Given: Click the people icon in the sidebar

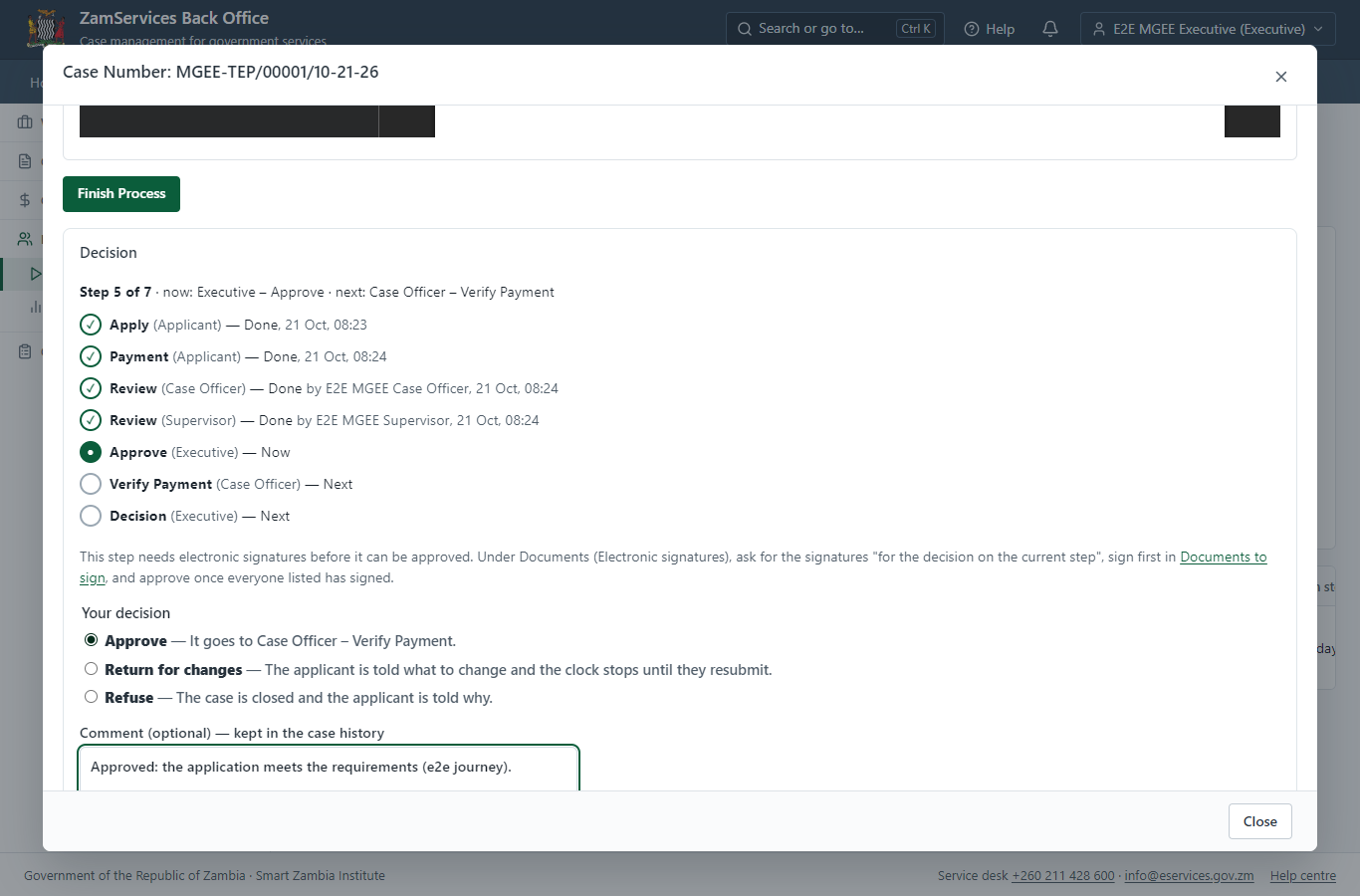Looking at the screenshot, I should click(25, 239).
